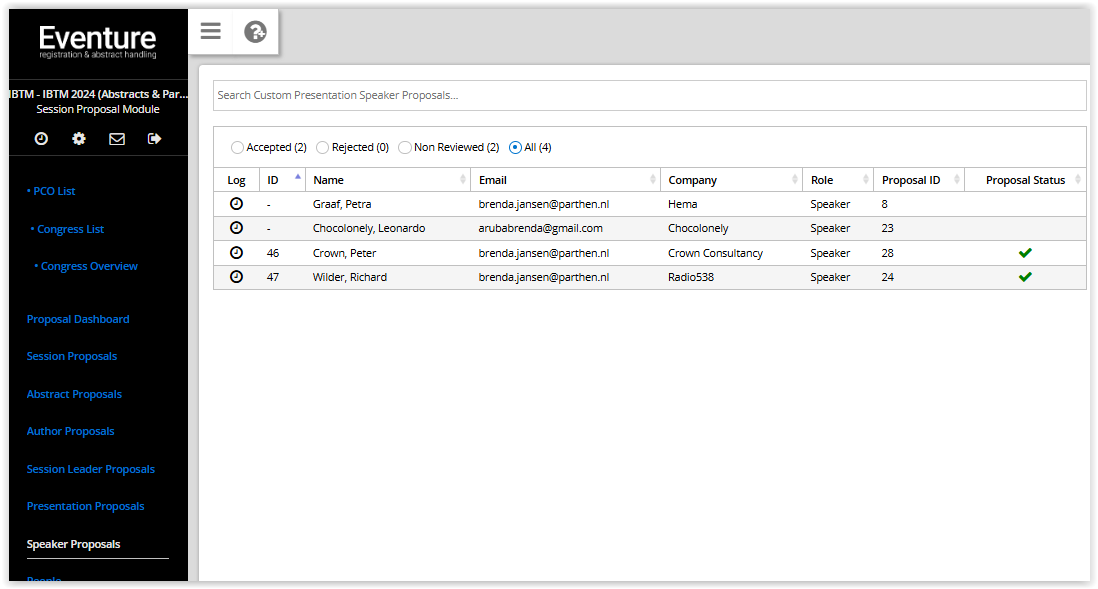This screenshot has width=1098, height=589.
Task: Click the Eventure logo
Action: [x=98, y=42]
